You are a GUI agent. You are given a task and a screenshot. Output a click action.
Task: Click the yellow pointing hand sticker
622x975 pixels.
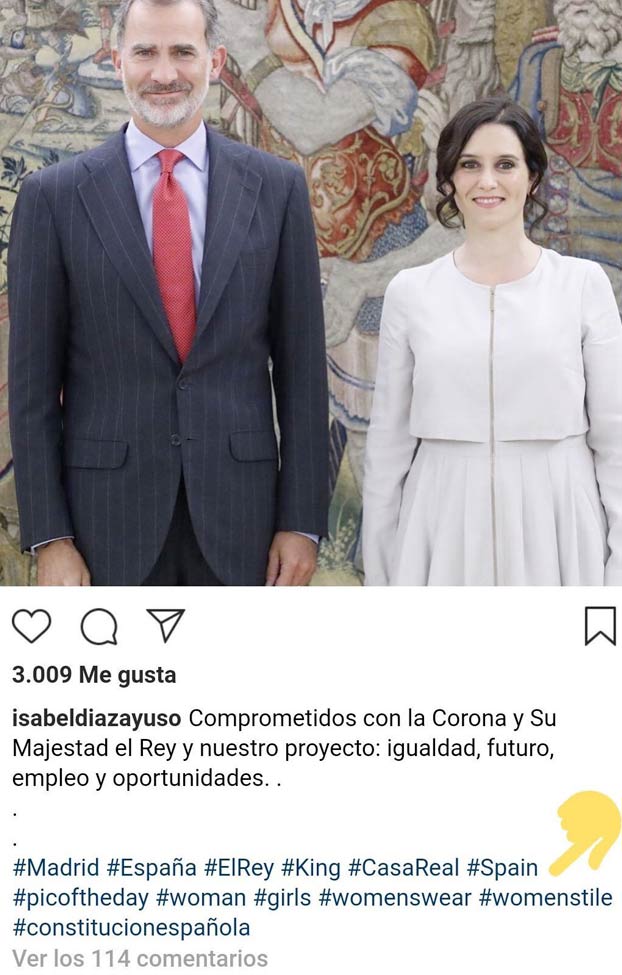coord(585,833)
